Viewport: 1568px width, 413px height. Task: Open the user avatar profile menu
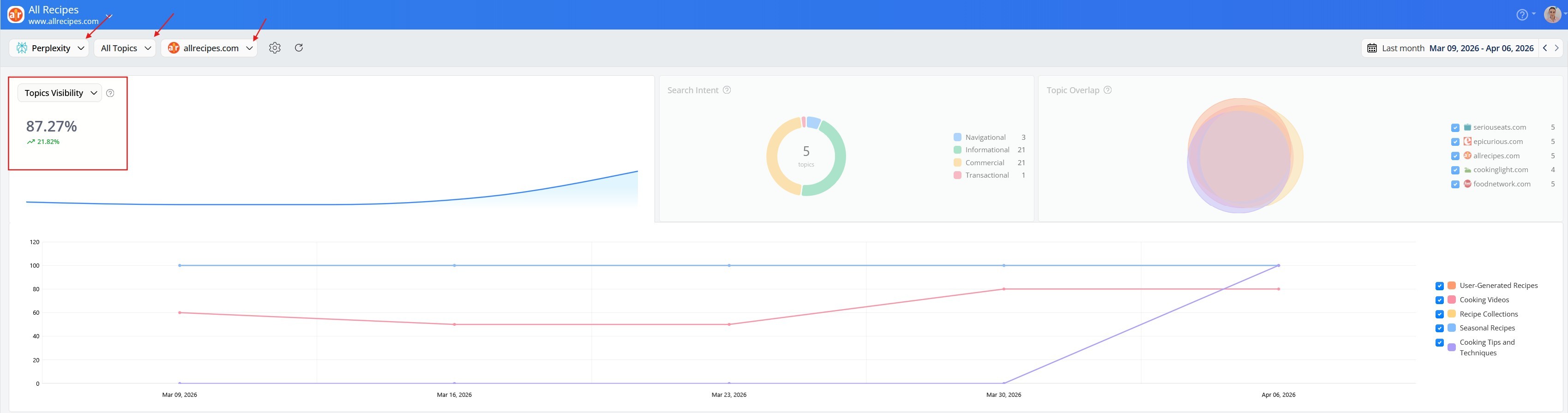(x=1552, y=14)
